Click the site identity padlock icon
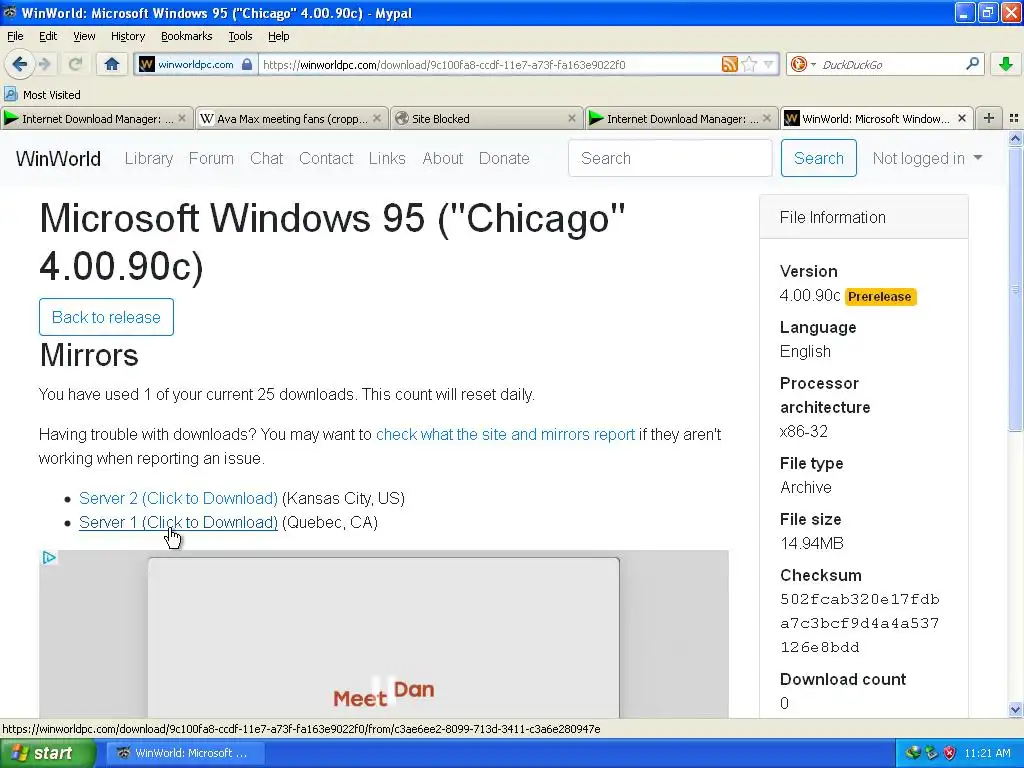 pos(247,64)
